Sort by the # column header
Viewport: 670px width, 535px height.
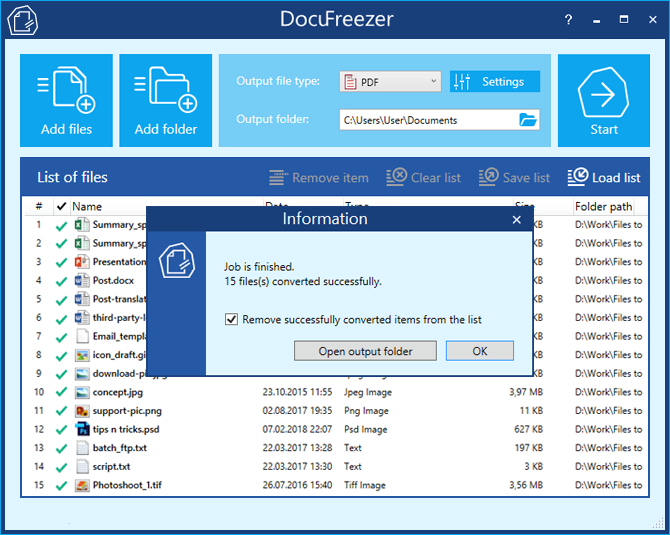pos(39,206)
